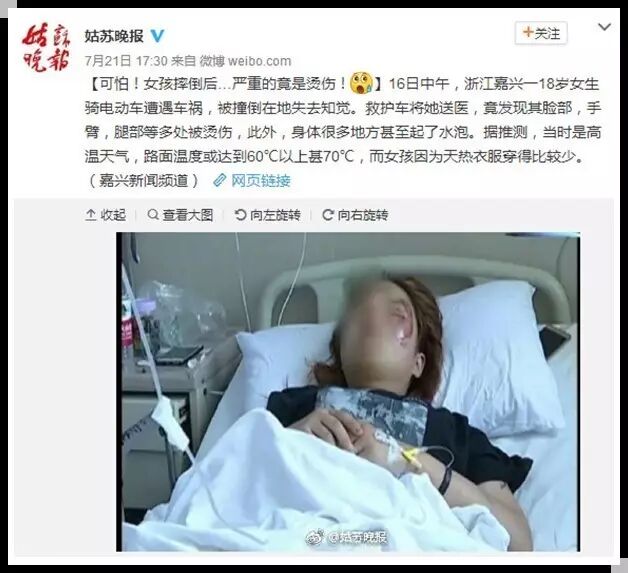Open the 7月21日 17:30 timestamp link
The width and height of the screenshot is (628, 573).
tap(126, 61)
